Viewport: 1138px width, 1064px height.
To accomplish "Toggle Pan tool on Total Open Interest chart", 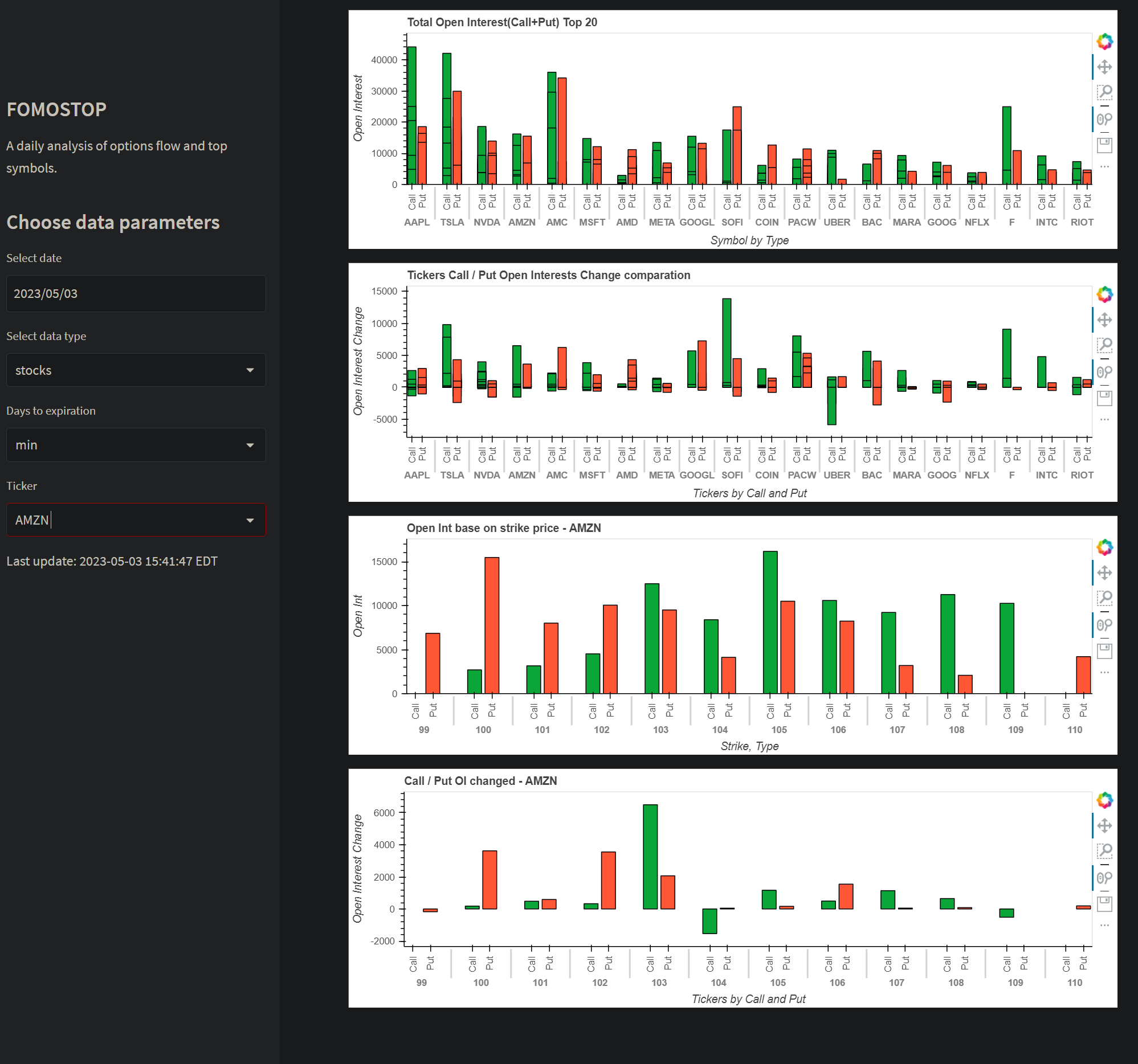I will coord(1104,67).
